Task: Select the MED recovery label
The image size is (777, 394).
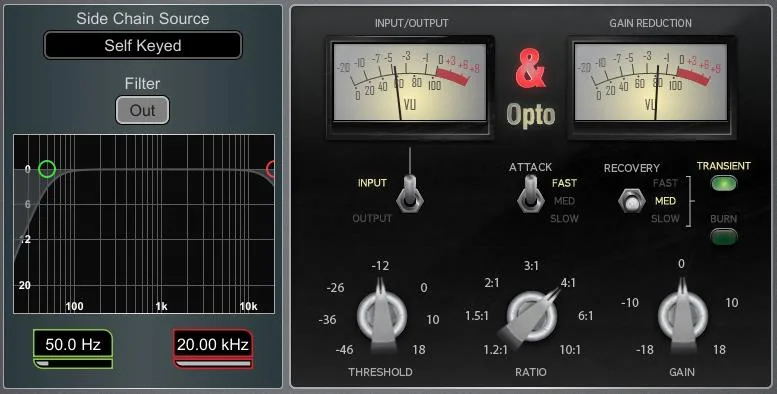Action: 665,201
